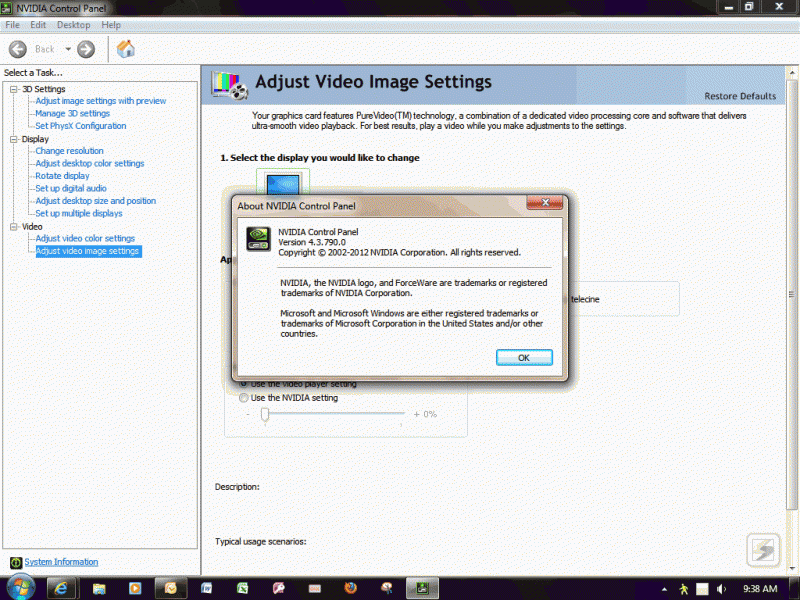Viewport: 800px width, 600px height.
Task: Go to the Home page icon
Action: click(126, 49)
